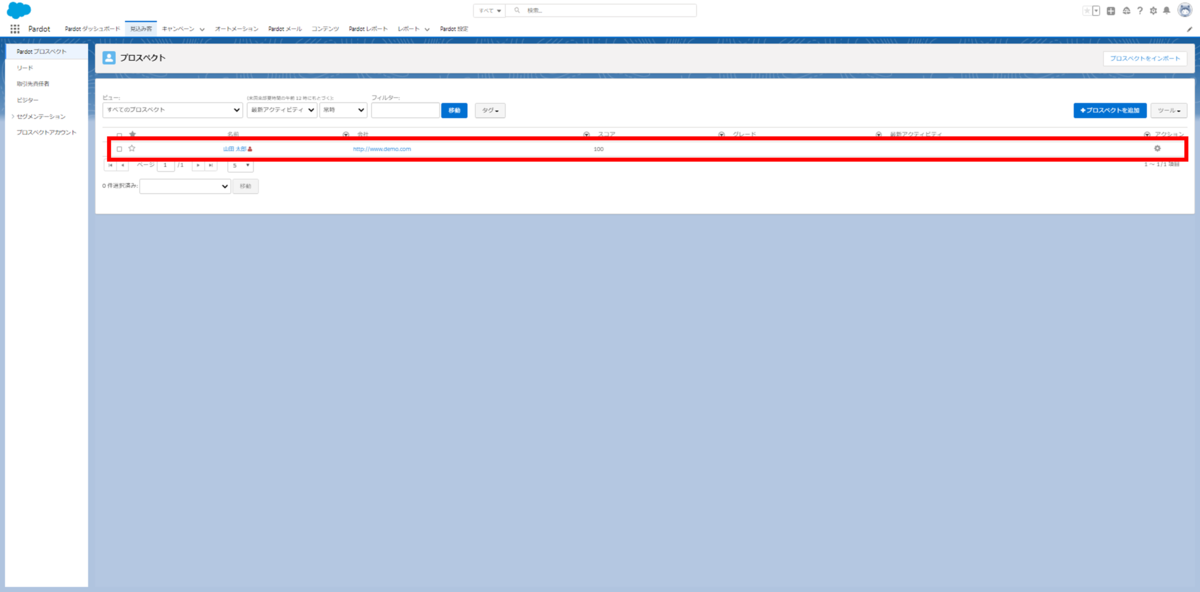Open the キャンペーン tab chevron menu
1200x592 pixels.
(x=202, y=29)
